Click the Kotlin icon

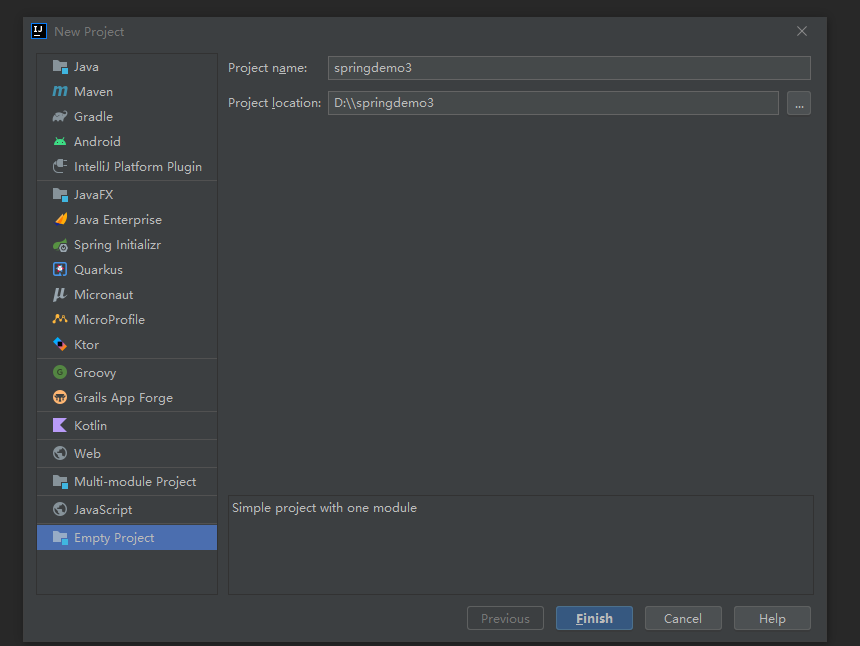60,426
